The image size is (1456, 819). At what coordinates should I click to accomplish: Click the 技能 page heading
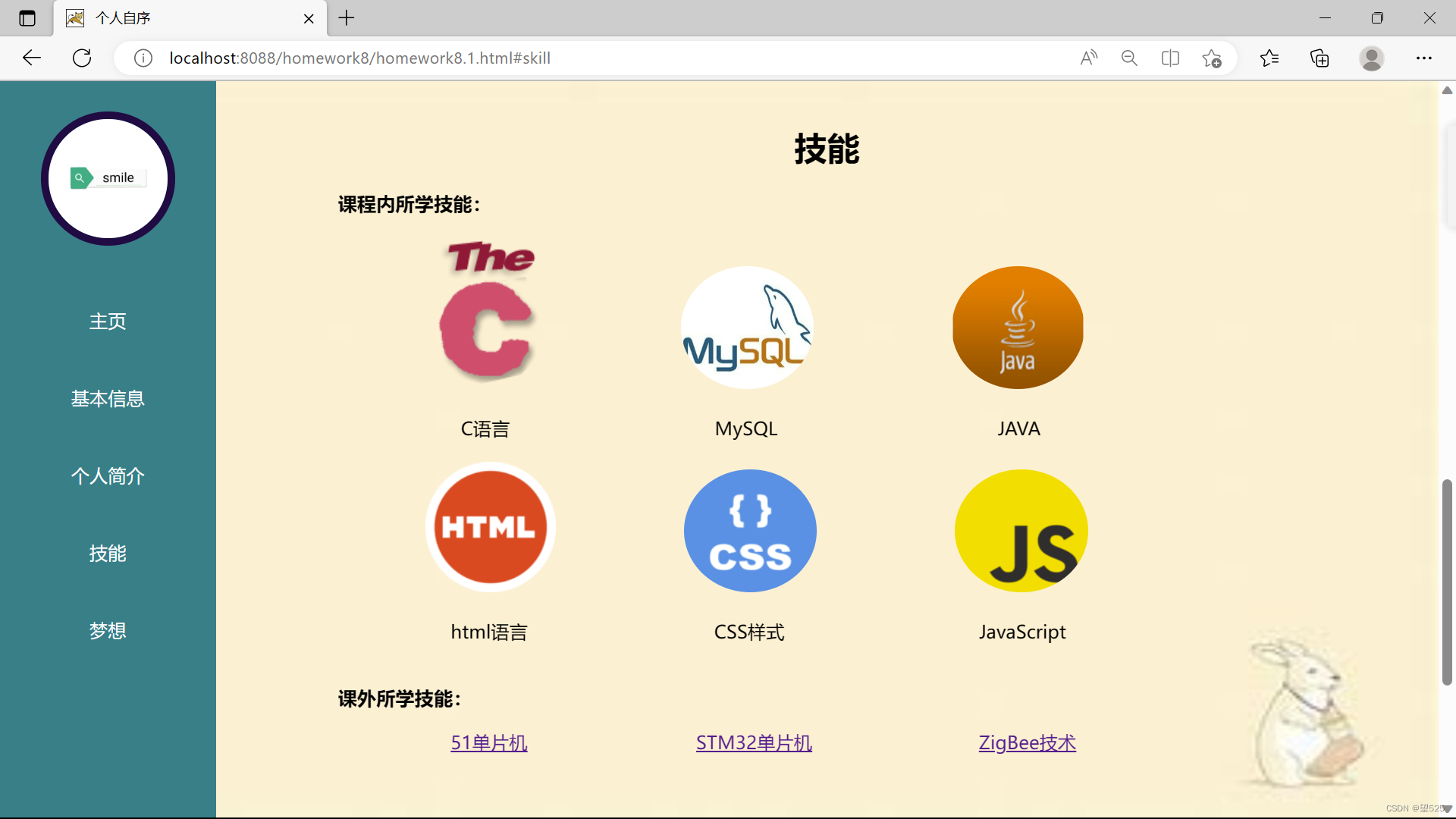click(827, 149)
